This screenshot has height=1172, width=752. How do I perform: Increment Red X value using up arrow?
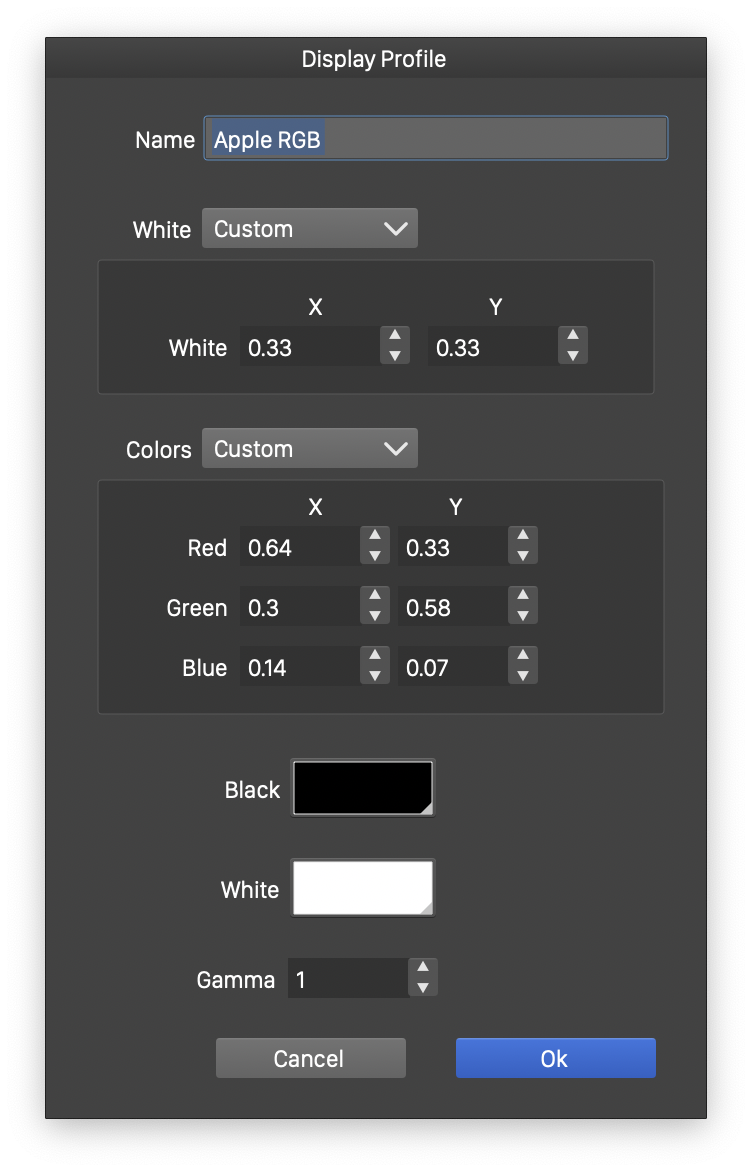tap(374, 537)
